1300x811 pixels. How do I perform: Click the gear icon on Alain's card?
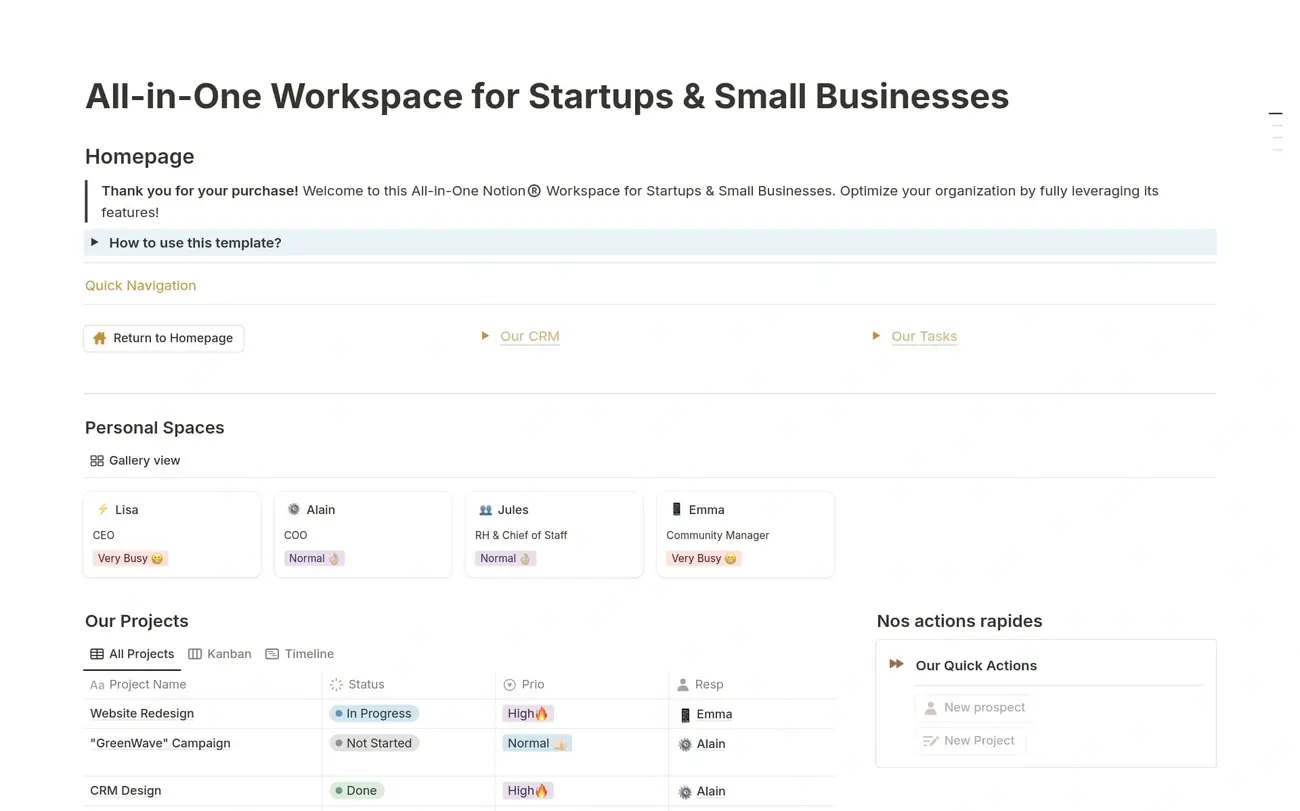[293, 509]
